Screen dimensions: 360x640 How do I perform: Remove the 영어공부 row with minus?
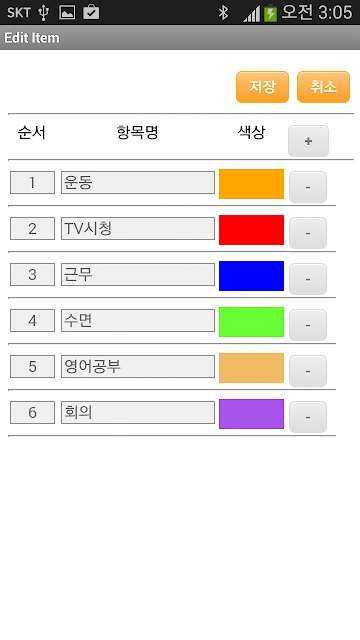(x=308, y=371)
